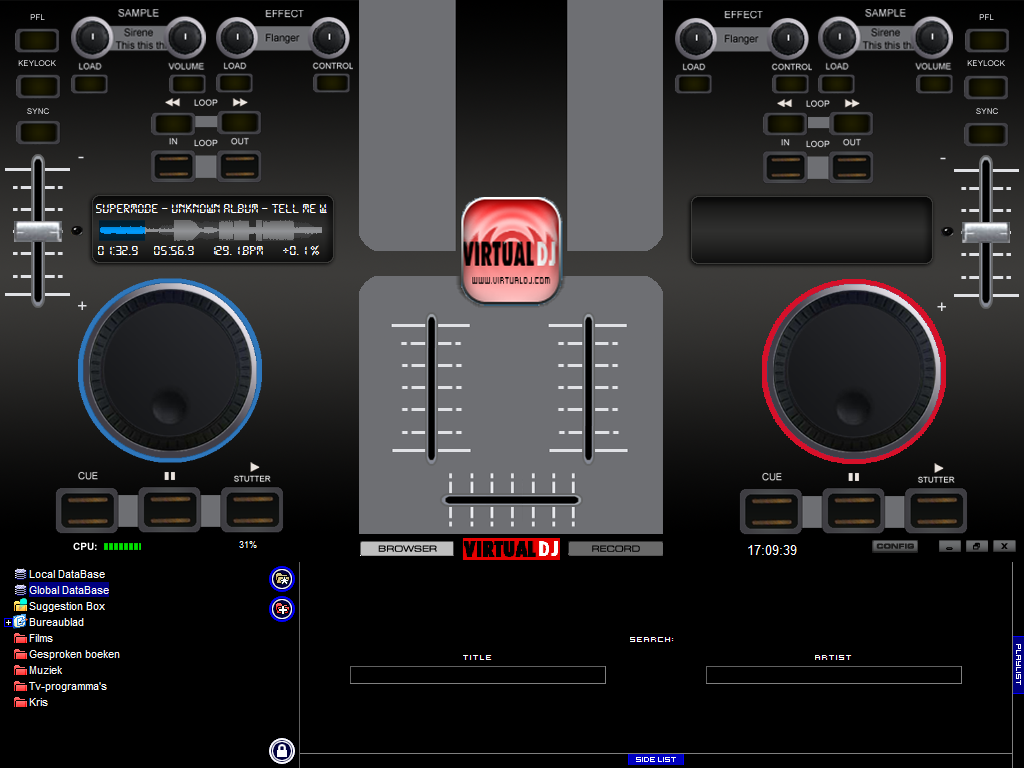Pause the left deck
Screen dimensions: 1024x768
[x=170, y=509]
